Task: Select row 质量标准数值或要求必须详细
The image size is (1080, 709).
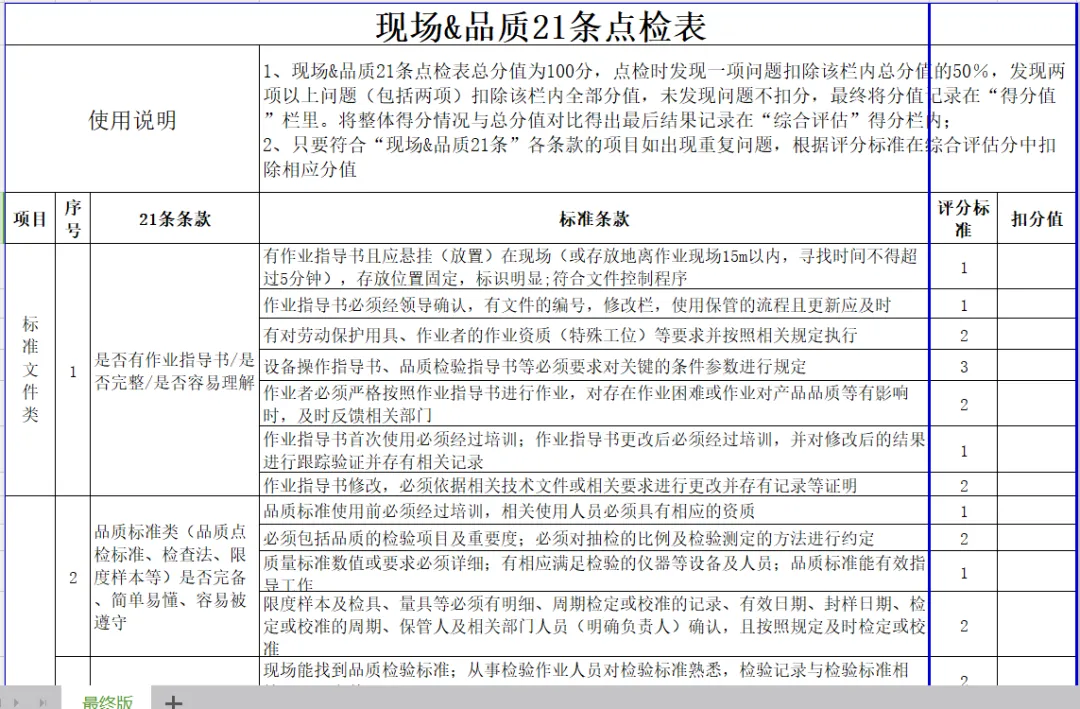Action: [594, 571]
